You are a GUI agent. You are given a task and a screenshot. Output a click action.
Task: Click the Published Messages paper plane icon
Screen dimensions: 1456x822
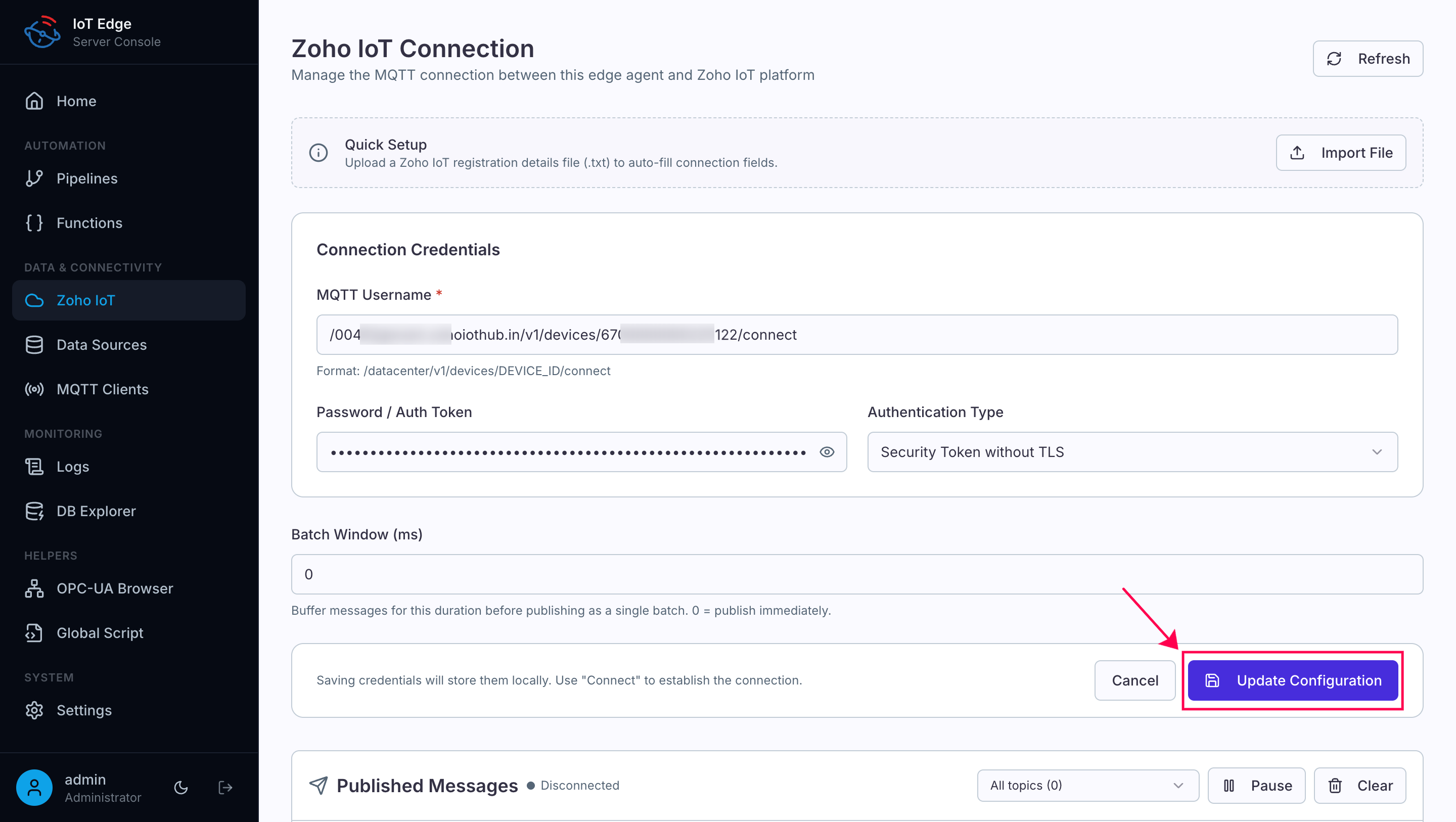319,785
